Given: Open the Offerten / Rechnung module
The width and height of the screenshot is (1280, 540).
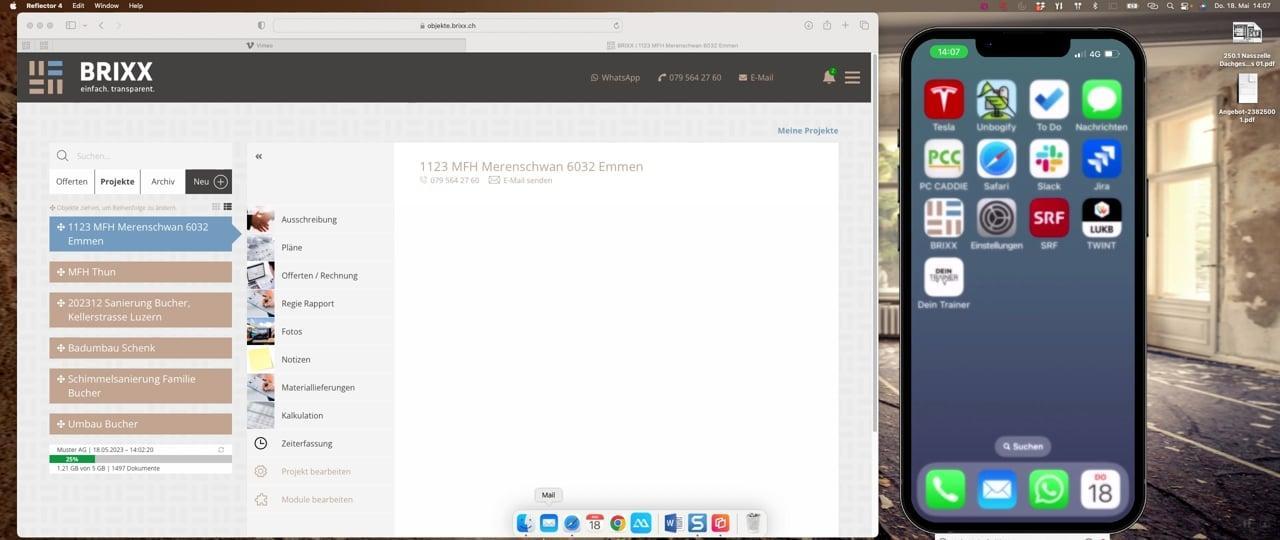Looking at the screenshot, I should 320,275.
